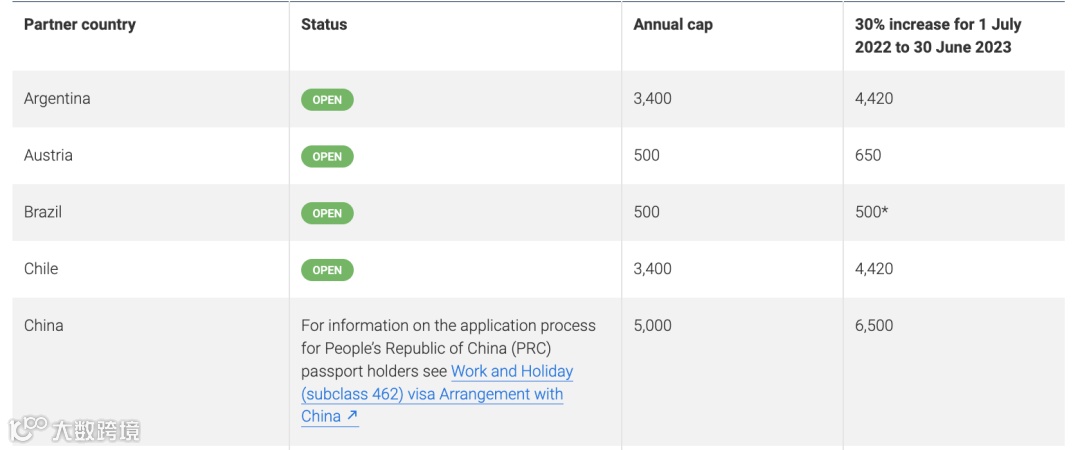This screenshot has width=1080, height=450.
Task: Click Brazil's 500* increase value
Action: pos(871,212)
